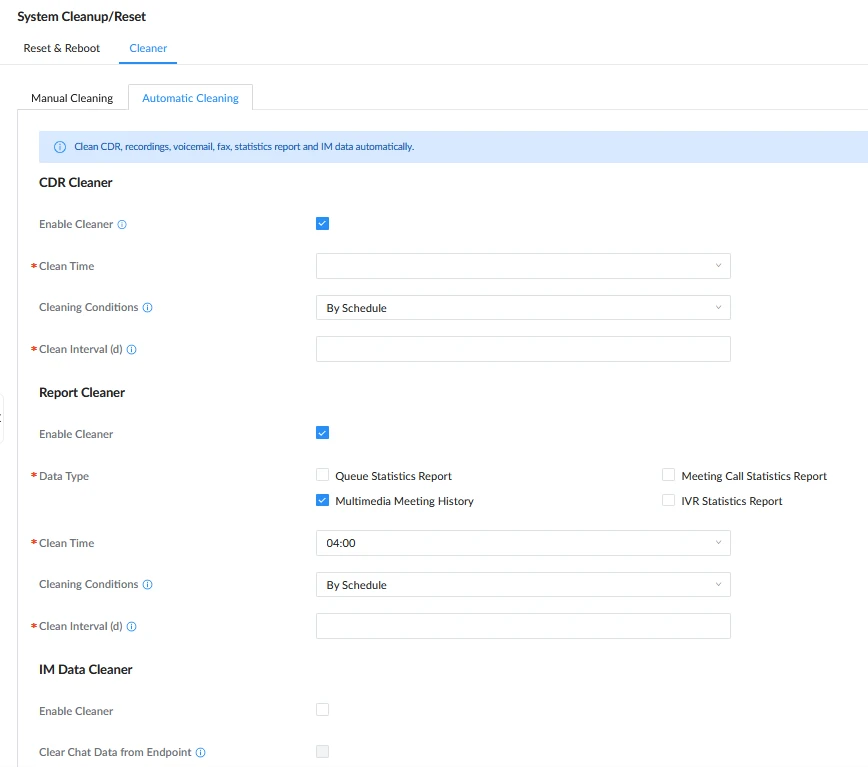
Task: Click info icon beside CDR Clean Interval (d)
Action: coord(131,349)
